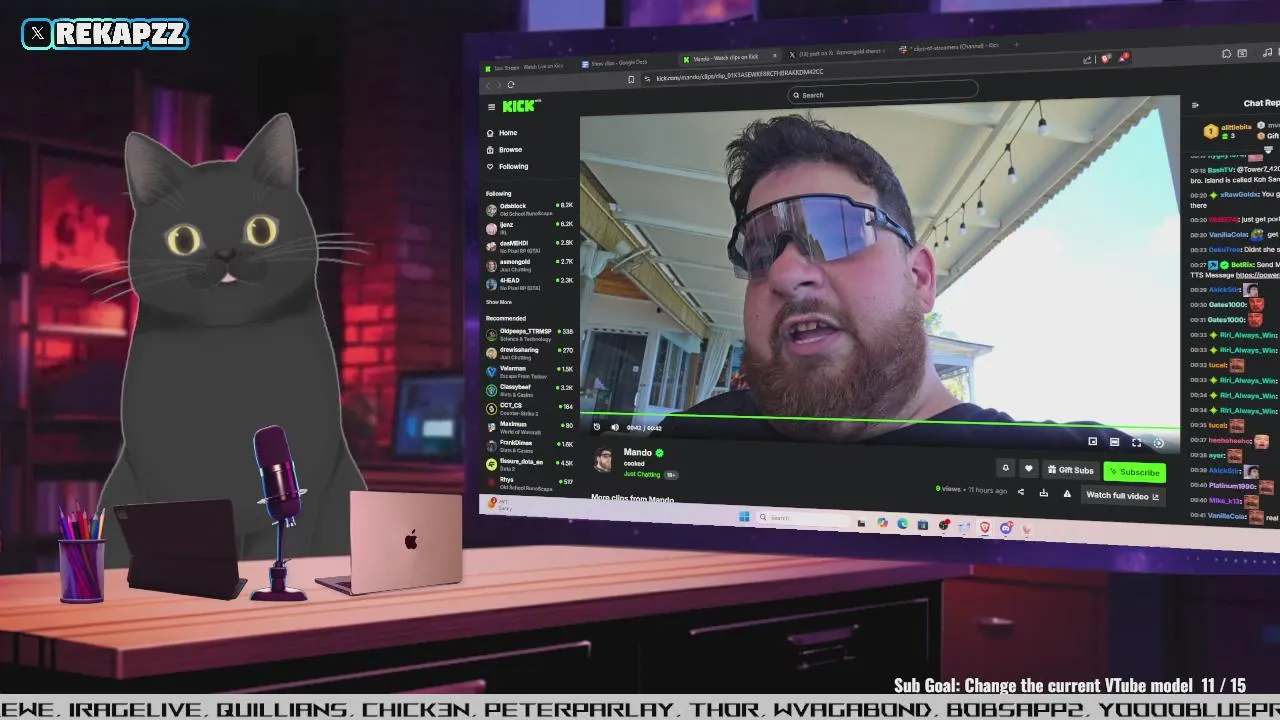
Task: Open the Windows Start menu
Action: point(743,516)
